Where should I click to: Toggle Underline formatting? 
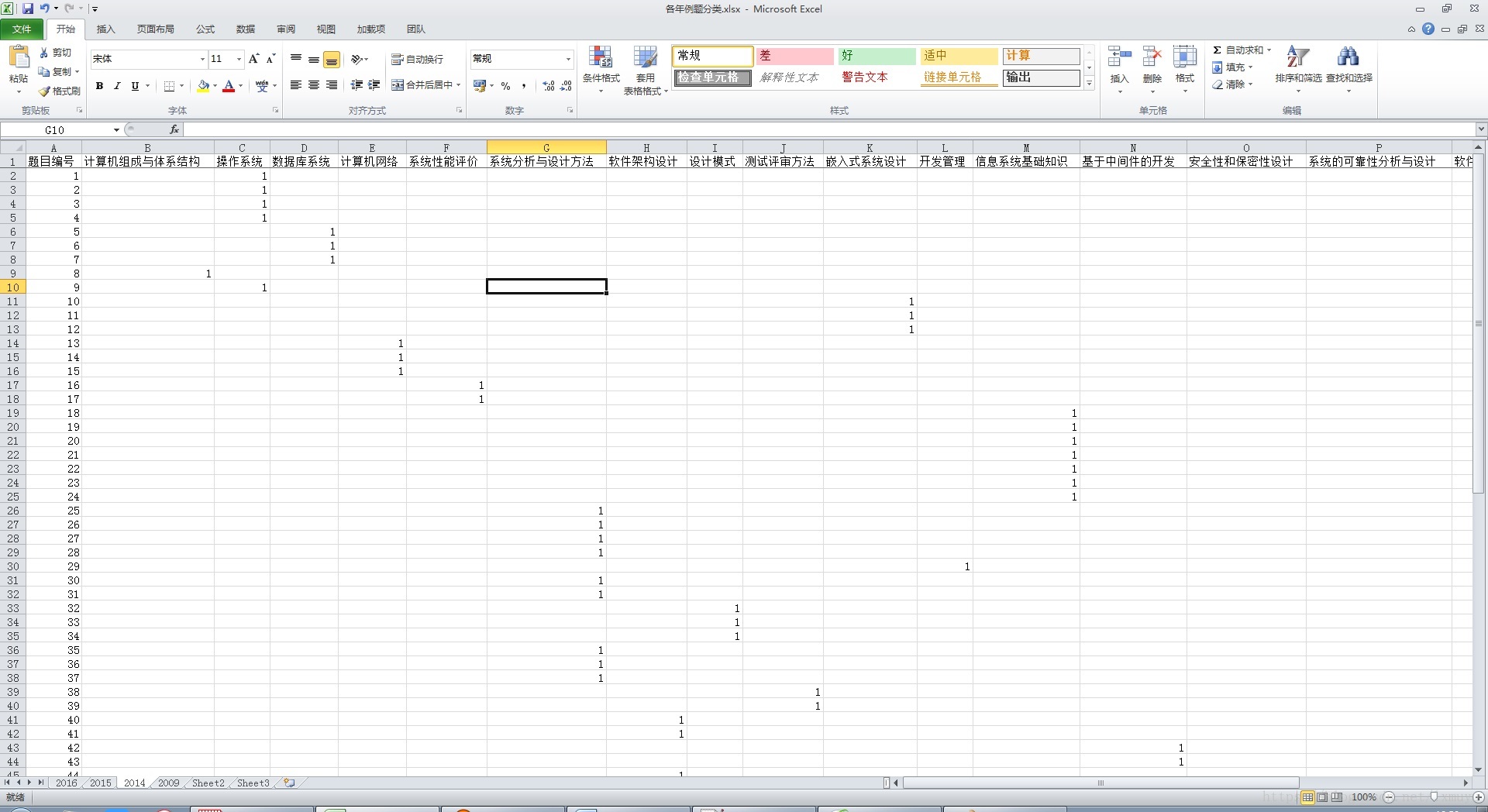click(135, 86)
